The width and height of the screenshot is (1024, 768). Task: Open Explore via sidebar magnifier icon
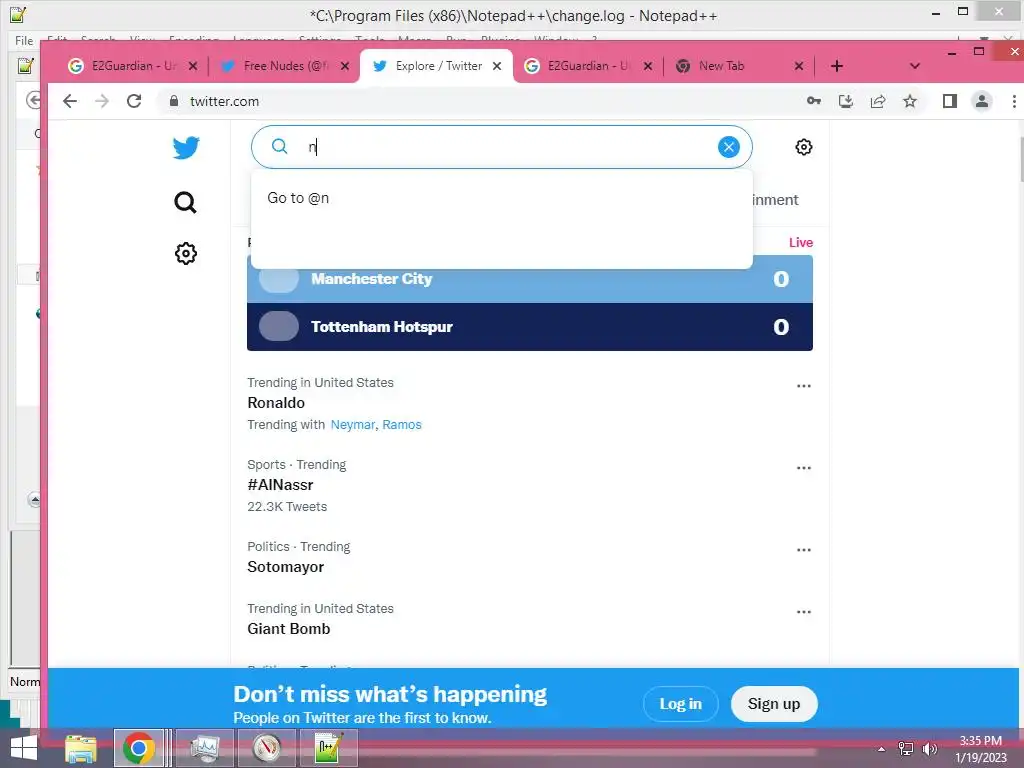click(x=185, y=202)
